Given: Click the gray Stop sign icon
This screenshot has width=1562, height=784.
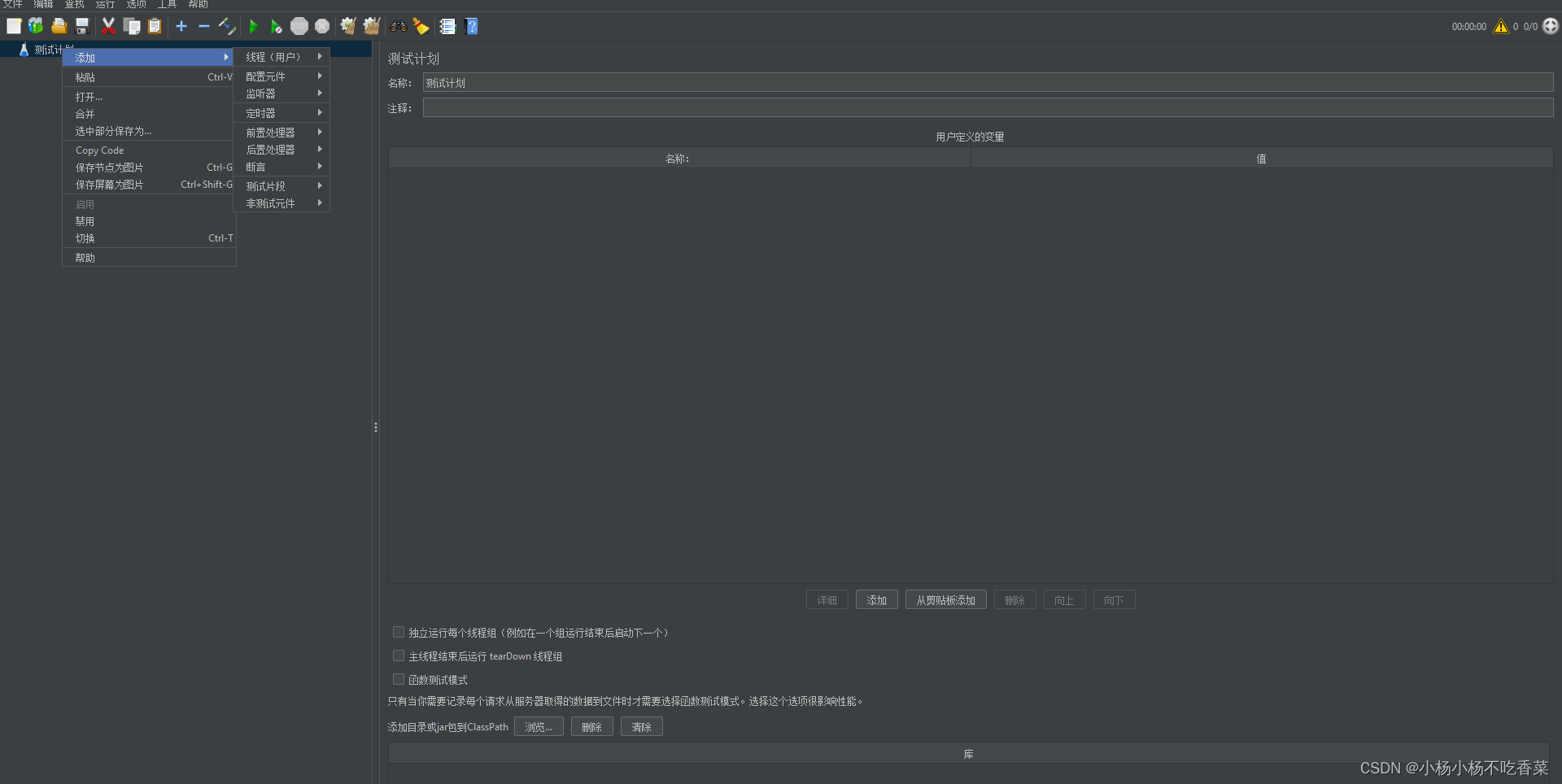Looking at the screenshot, I should click(299, 26).
